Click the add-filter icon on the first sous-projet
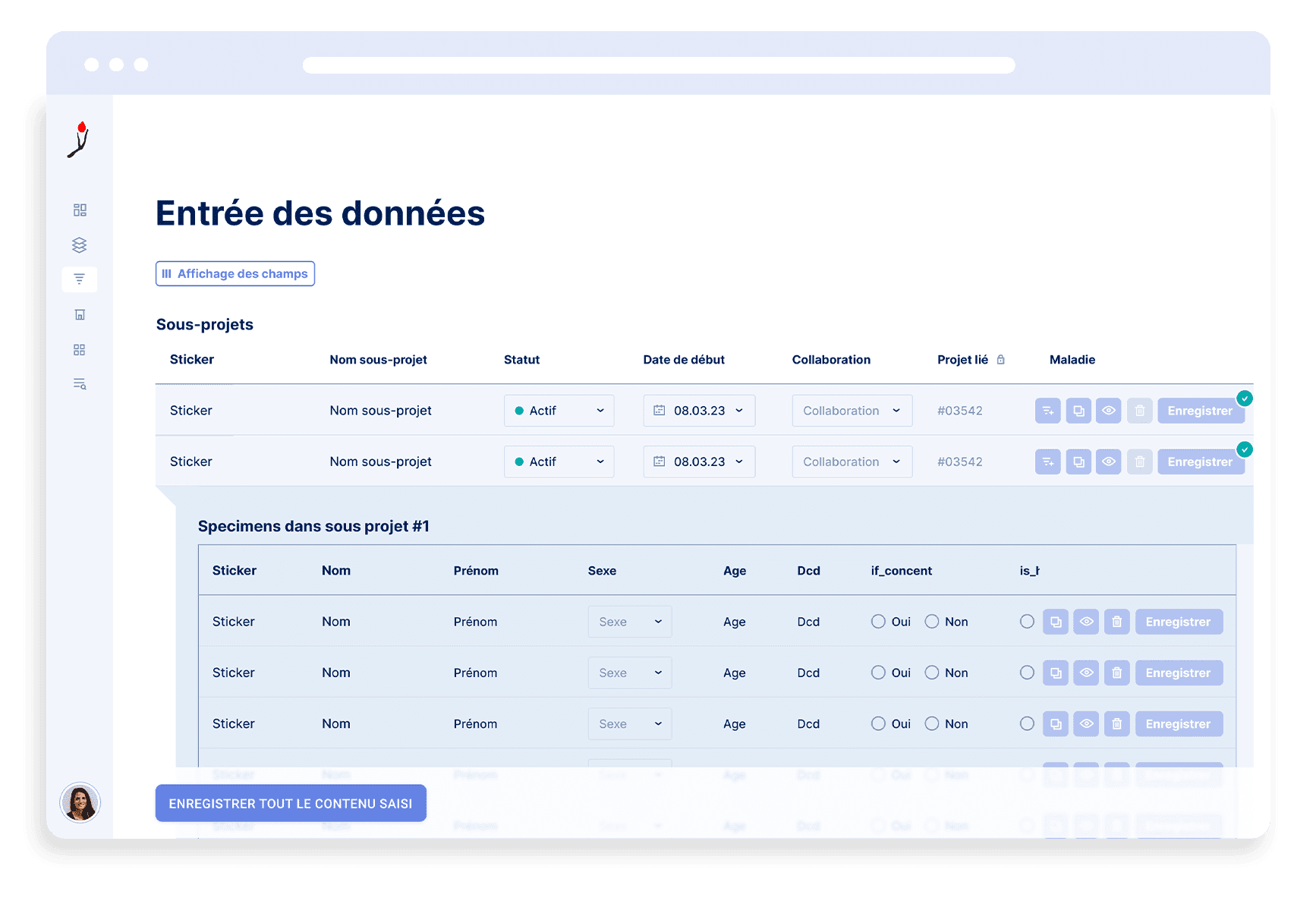The width and height of the screenshot is (1316, 901). 1048,410
